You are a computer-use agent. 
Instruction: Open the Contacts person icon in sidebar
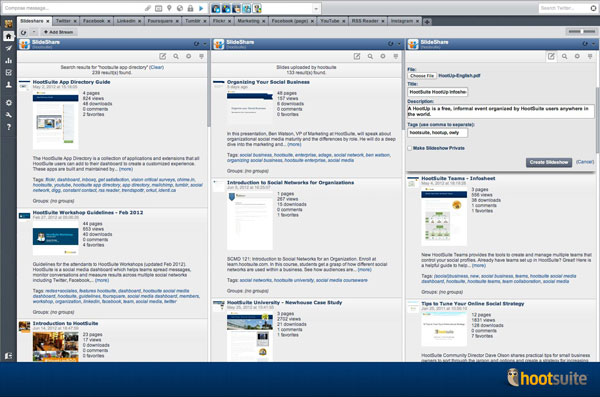[x=8, y=85]
